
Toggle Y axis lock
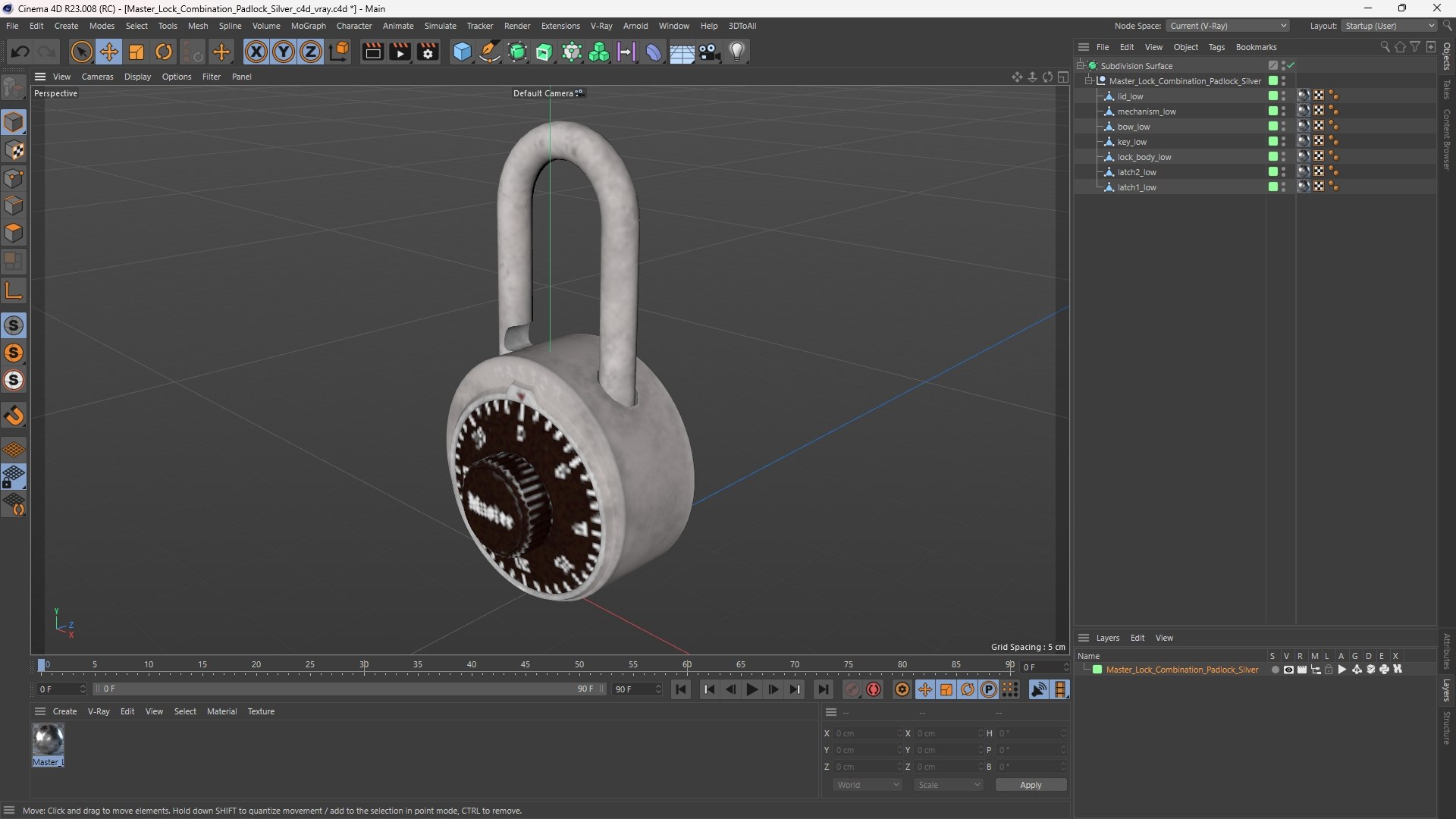(284, 52)
